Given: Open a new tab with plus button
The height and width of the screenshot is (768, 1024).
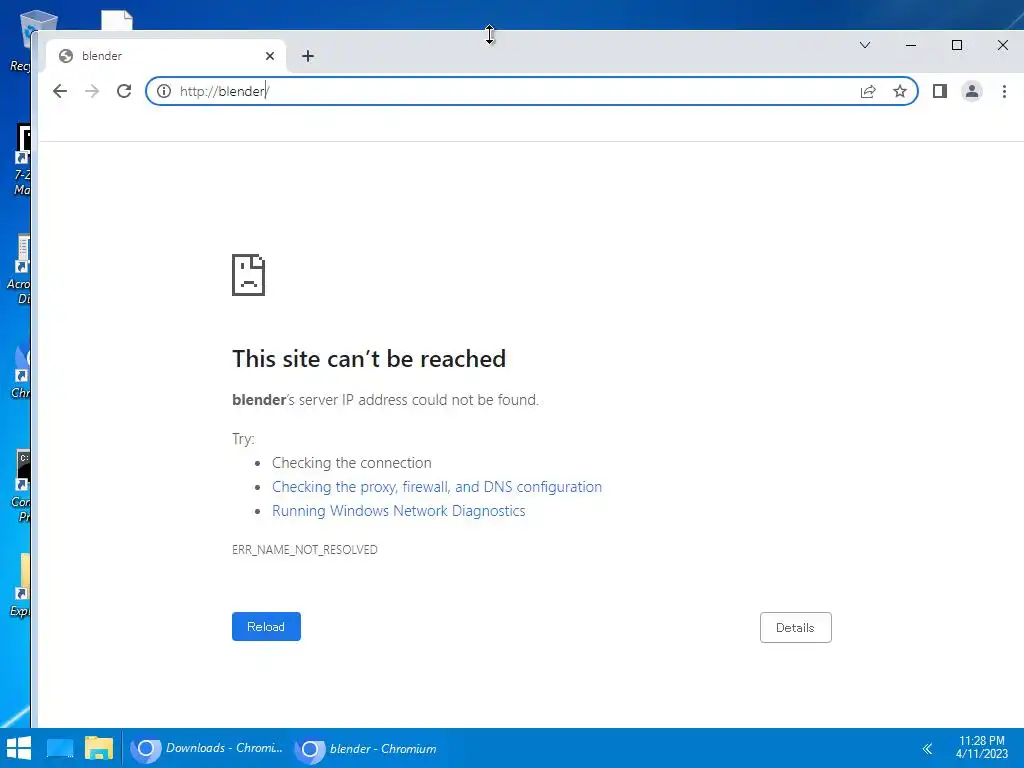Looking at the screenshot, I should point(308,56).
